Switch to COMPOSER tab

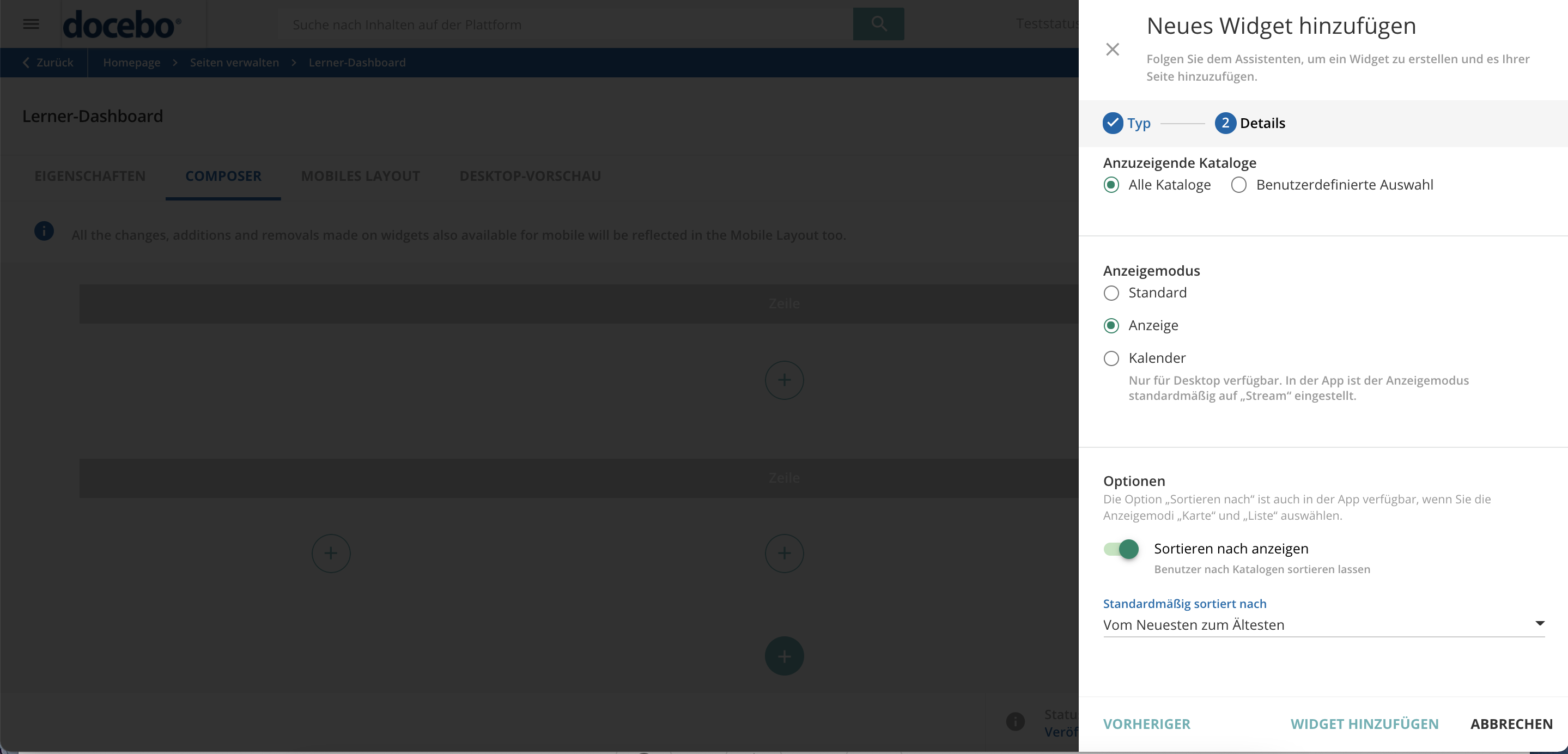point(223,176)
